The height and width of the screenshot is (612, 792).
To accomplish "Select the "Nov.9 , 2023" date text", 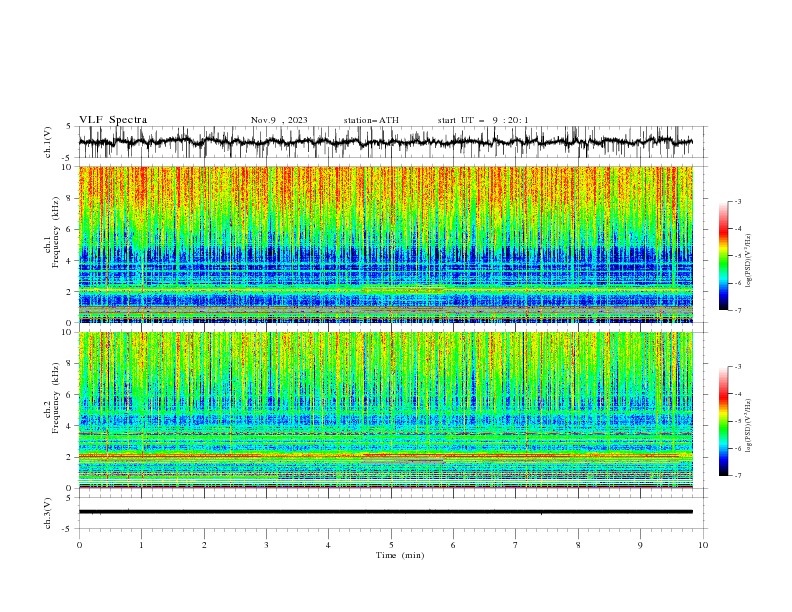I will pyautogui.click(x=279, y=120).
